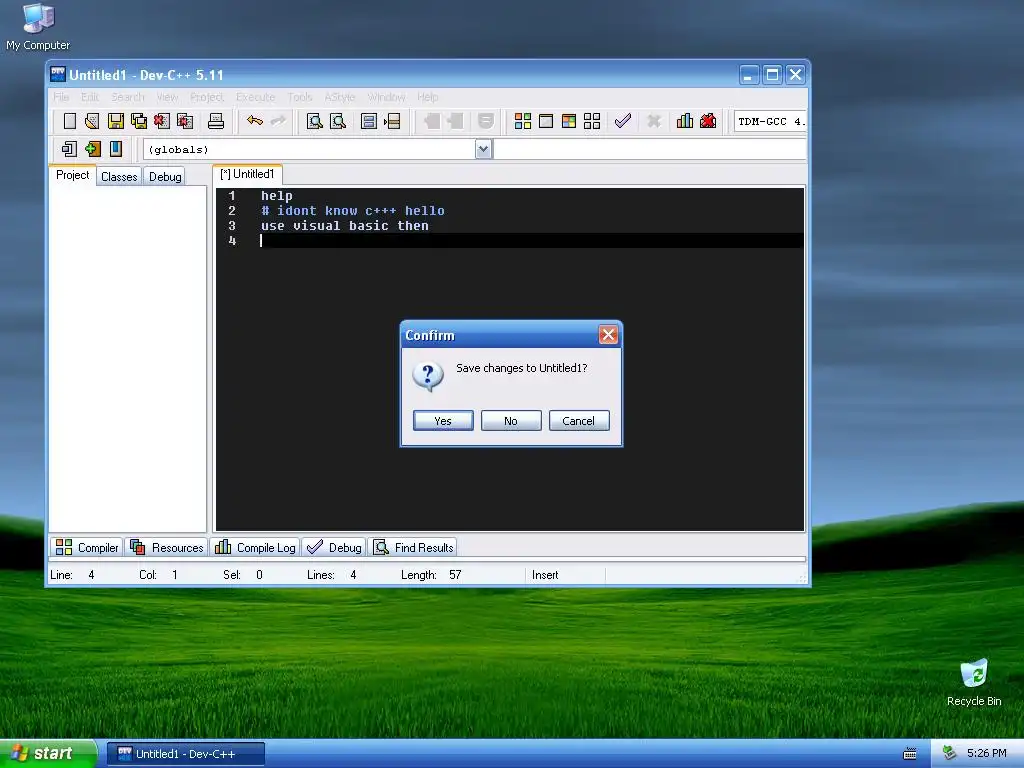This screenshot has height=768, width=1024.
Task: Open the Compile Log bottom tab
Action: click(x=255, y=547)
